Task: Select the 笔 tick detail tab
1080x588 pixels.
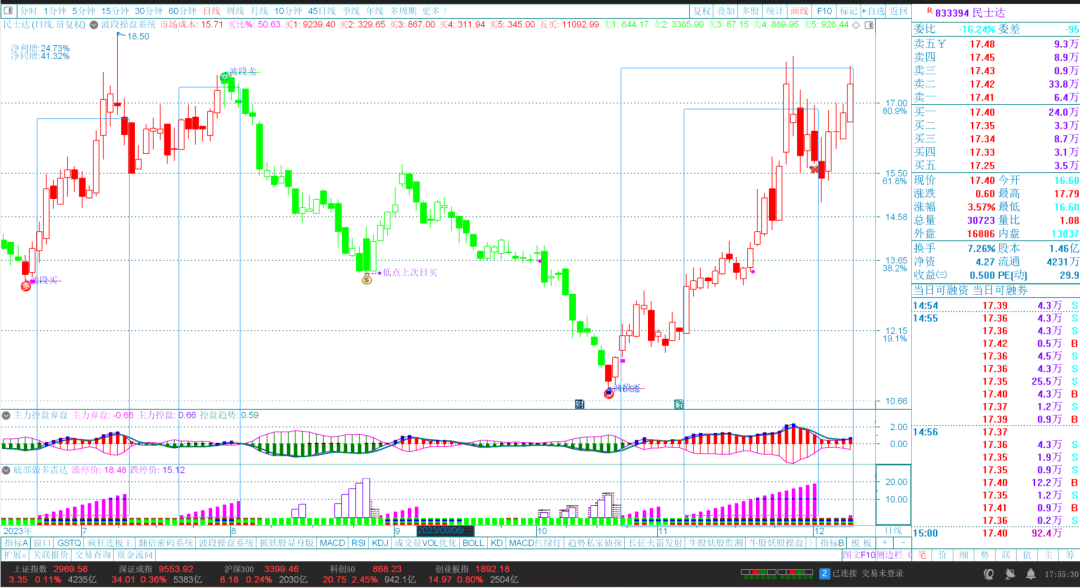Action: point(921,555)
